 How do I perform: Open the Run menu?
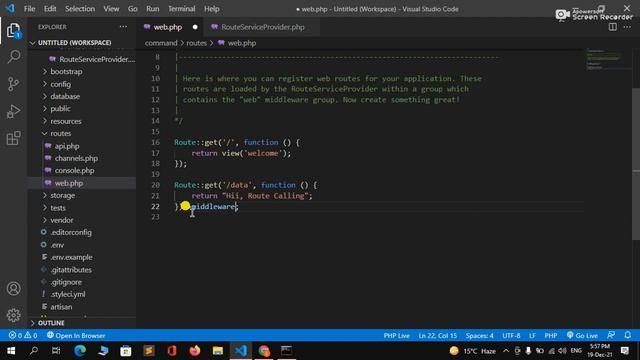pos(153,9)
